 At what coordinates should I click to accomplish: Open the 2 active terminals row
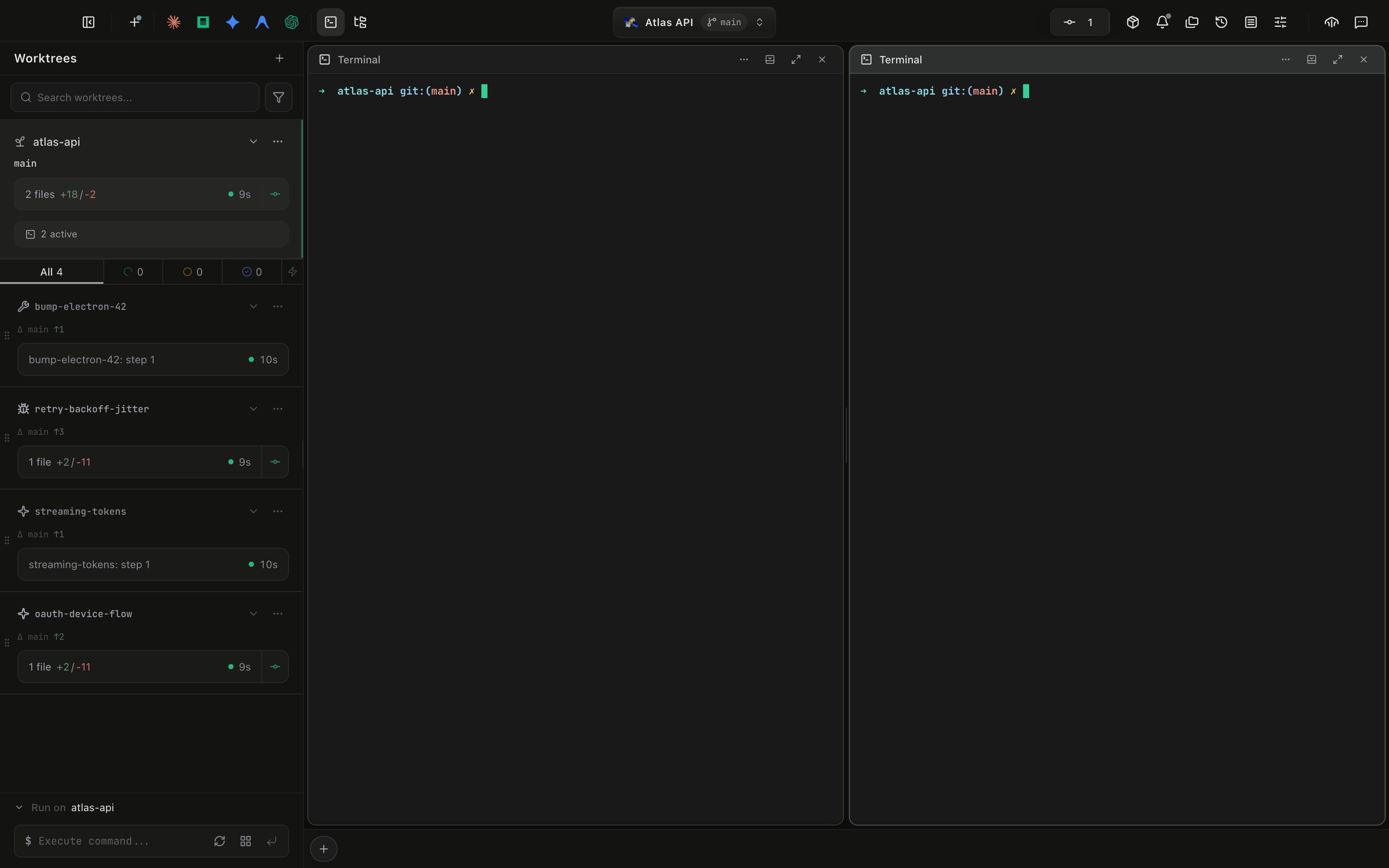tap(151, 234)
